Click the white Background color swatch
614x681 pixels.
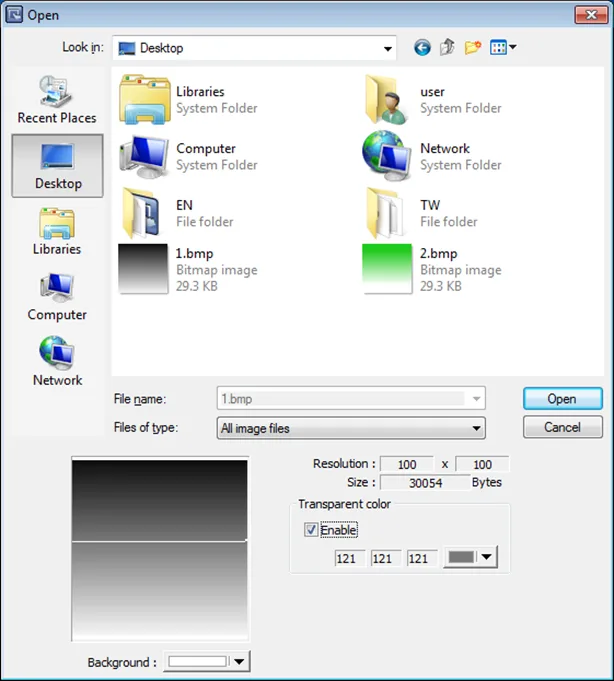coord(198,661)
